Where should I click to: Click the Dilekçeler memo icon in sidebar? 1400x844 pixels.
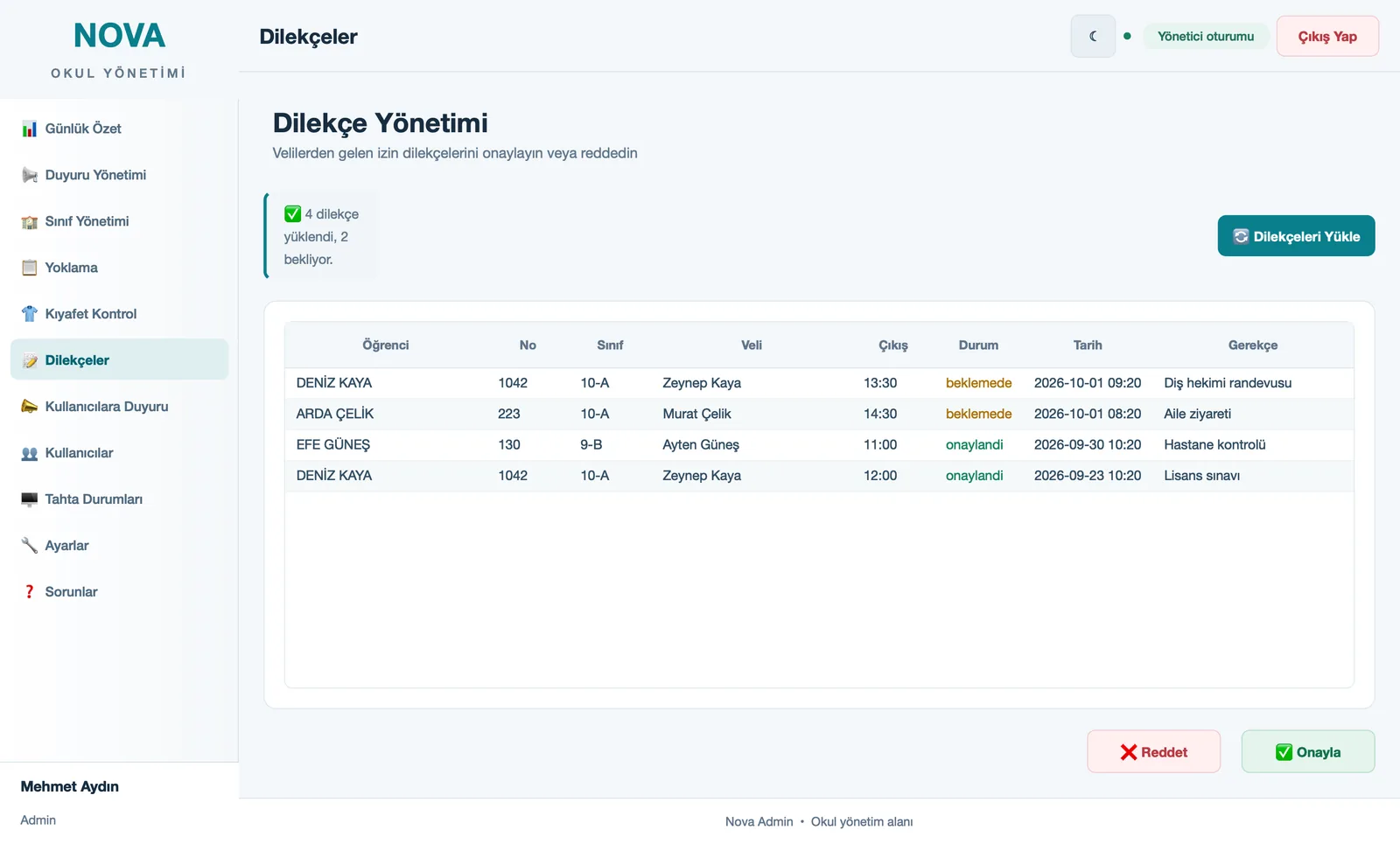coord(30,360)
